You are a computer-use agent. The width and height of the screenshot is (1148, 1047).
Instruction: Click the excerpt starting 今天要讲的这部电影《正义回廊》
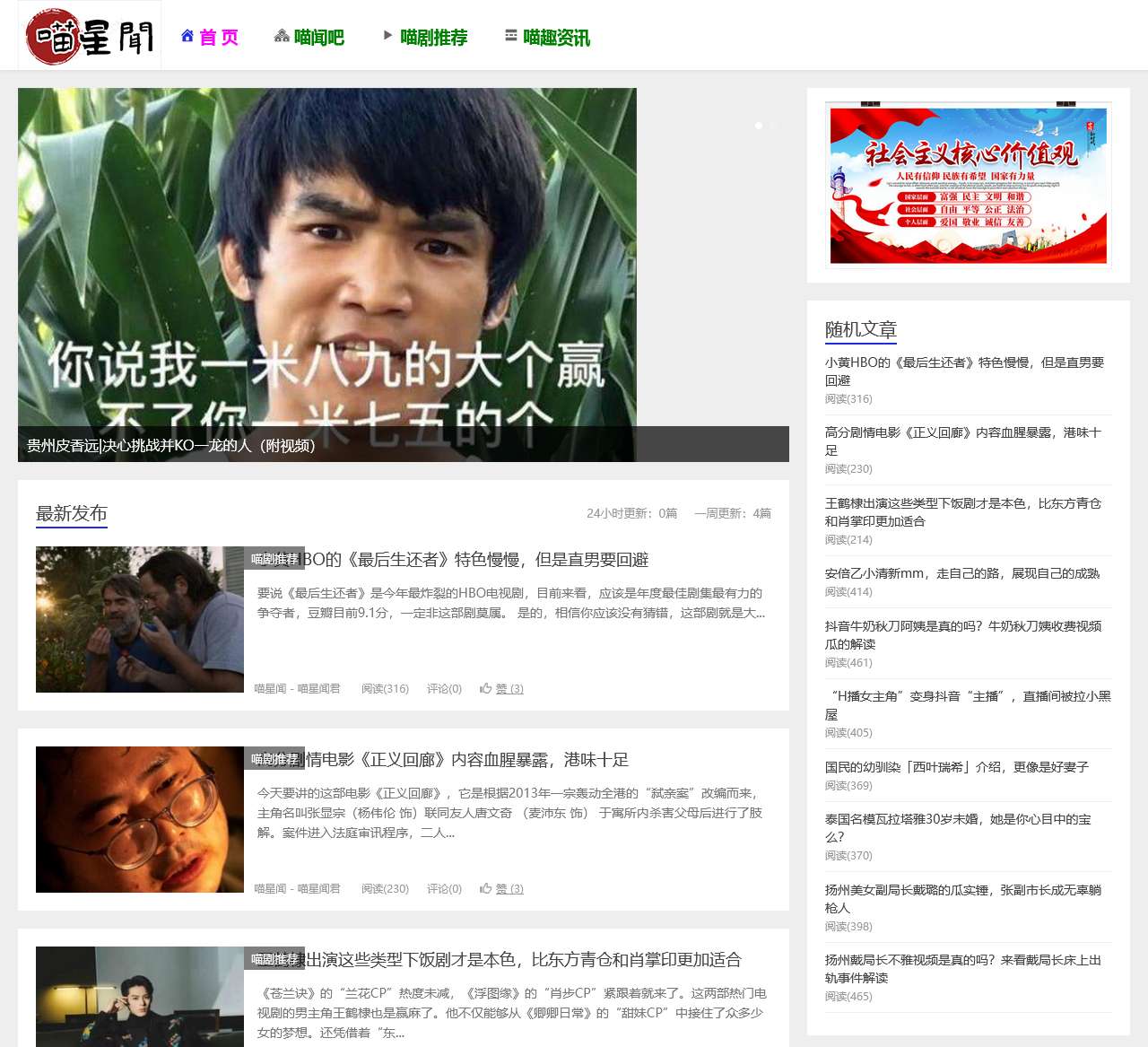point(511,813)
